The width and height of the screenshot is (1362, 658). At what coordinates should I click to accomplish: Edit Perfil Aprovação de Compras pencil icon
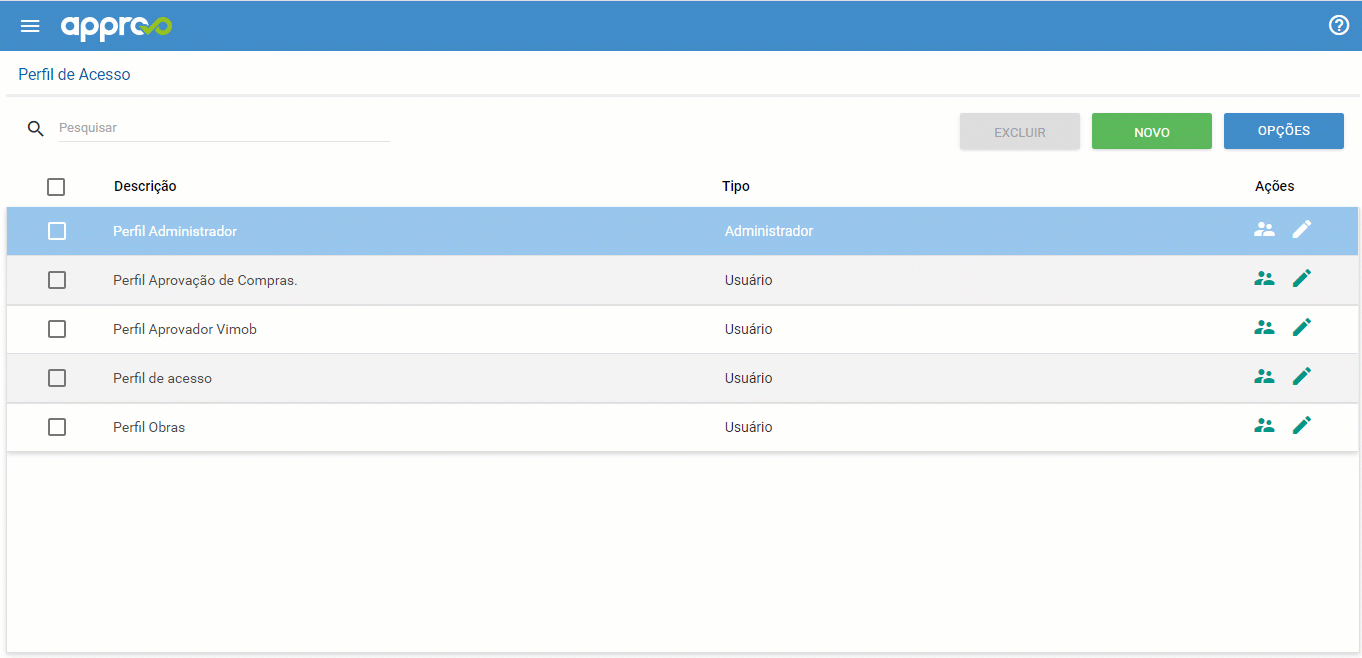pyautogui.click(x=1301, y=278)
